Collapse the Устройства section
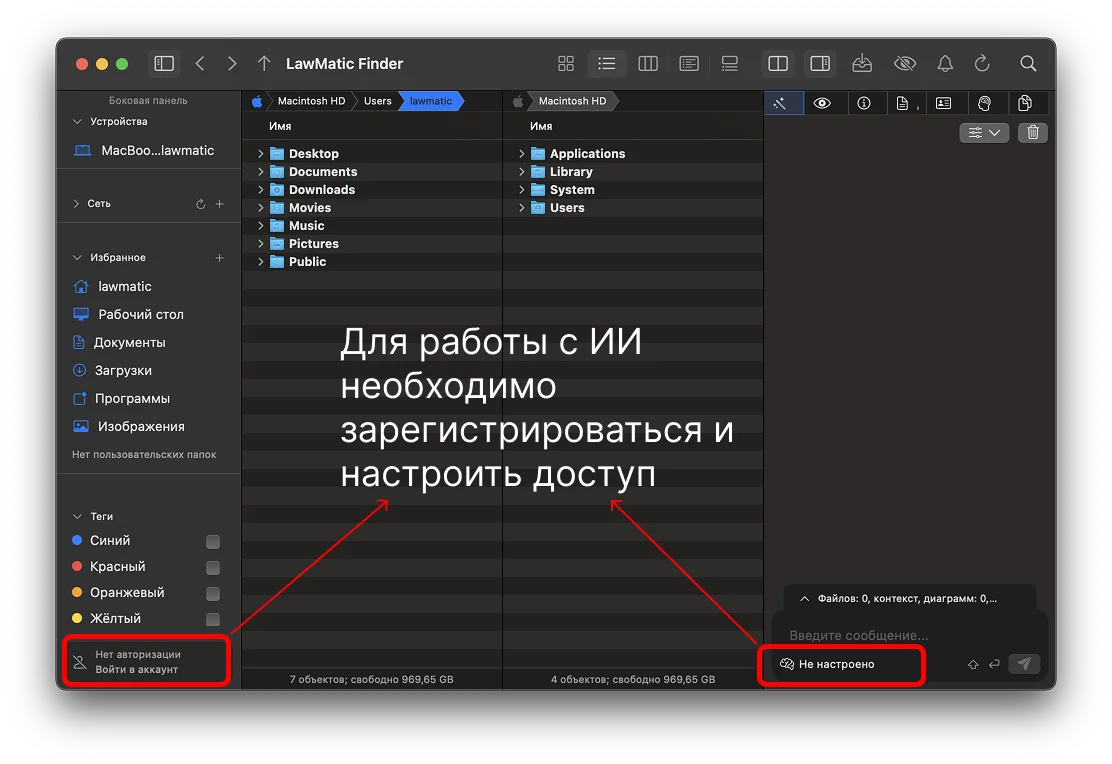This screenshot has height=764, width=1112. pyautogui.click(x=77, y=122)
